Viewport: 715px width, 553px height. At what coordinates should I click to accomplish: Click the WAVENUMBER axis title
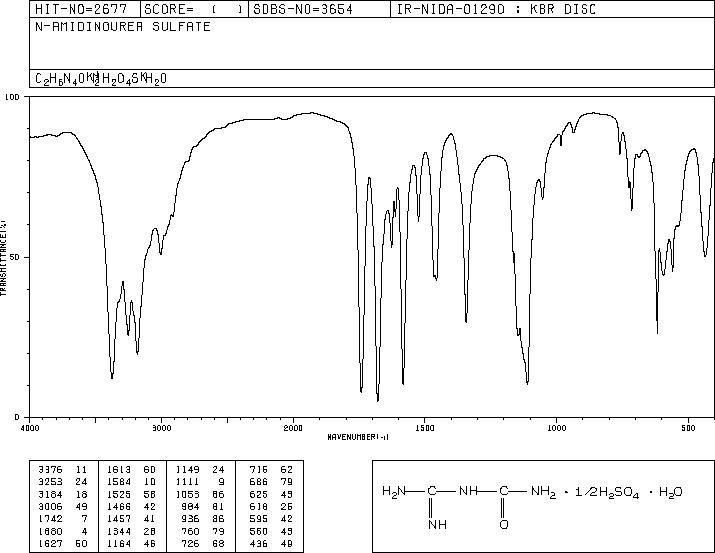(x=358, y=437)
